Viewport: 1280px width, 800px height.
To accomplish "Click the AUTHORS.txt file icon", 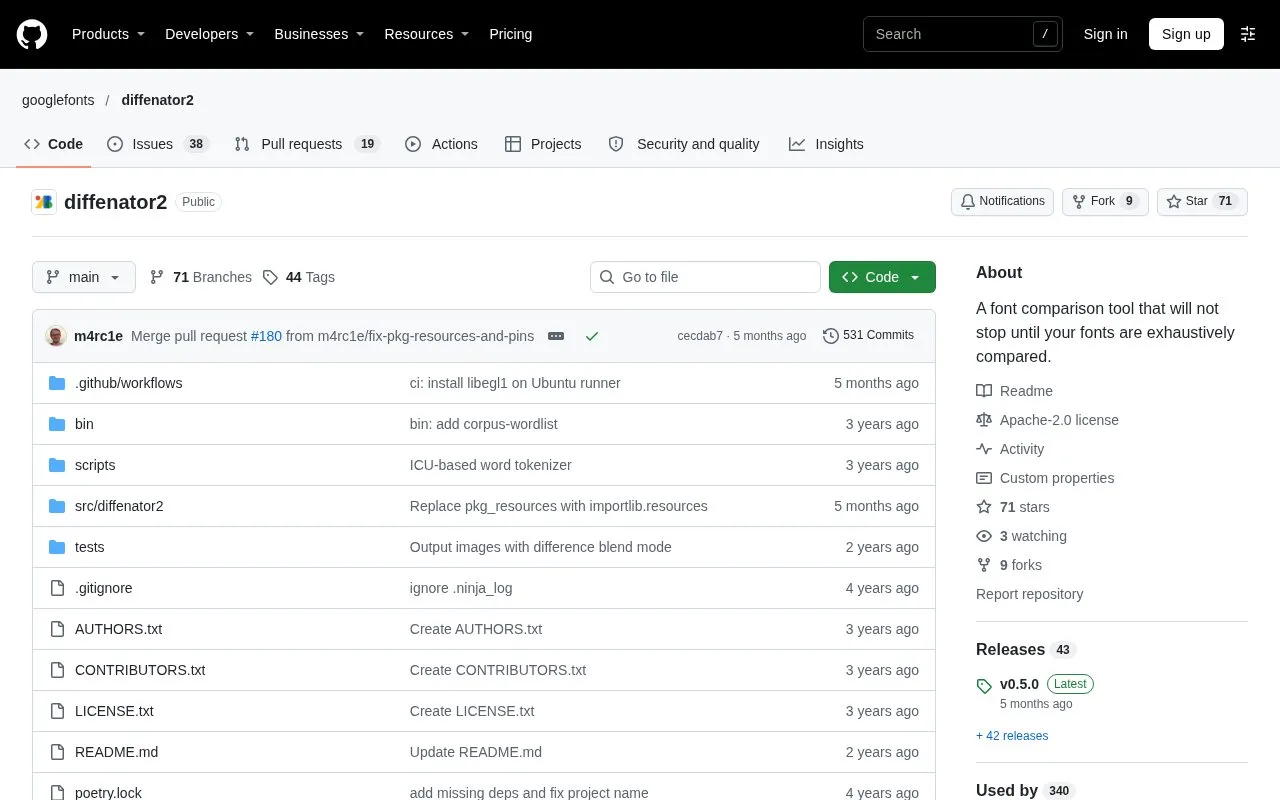I will (x=57, y=629).
